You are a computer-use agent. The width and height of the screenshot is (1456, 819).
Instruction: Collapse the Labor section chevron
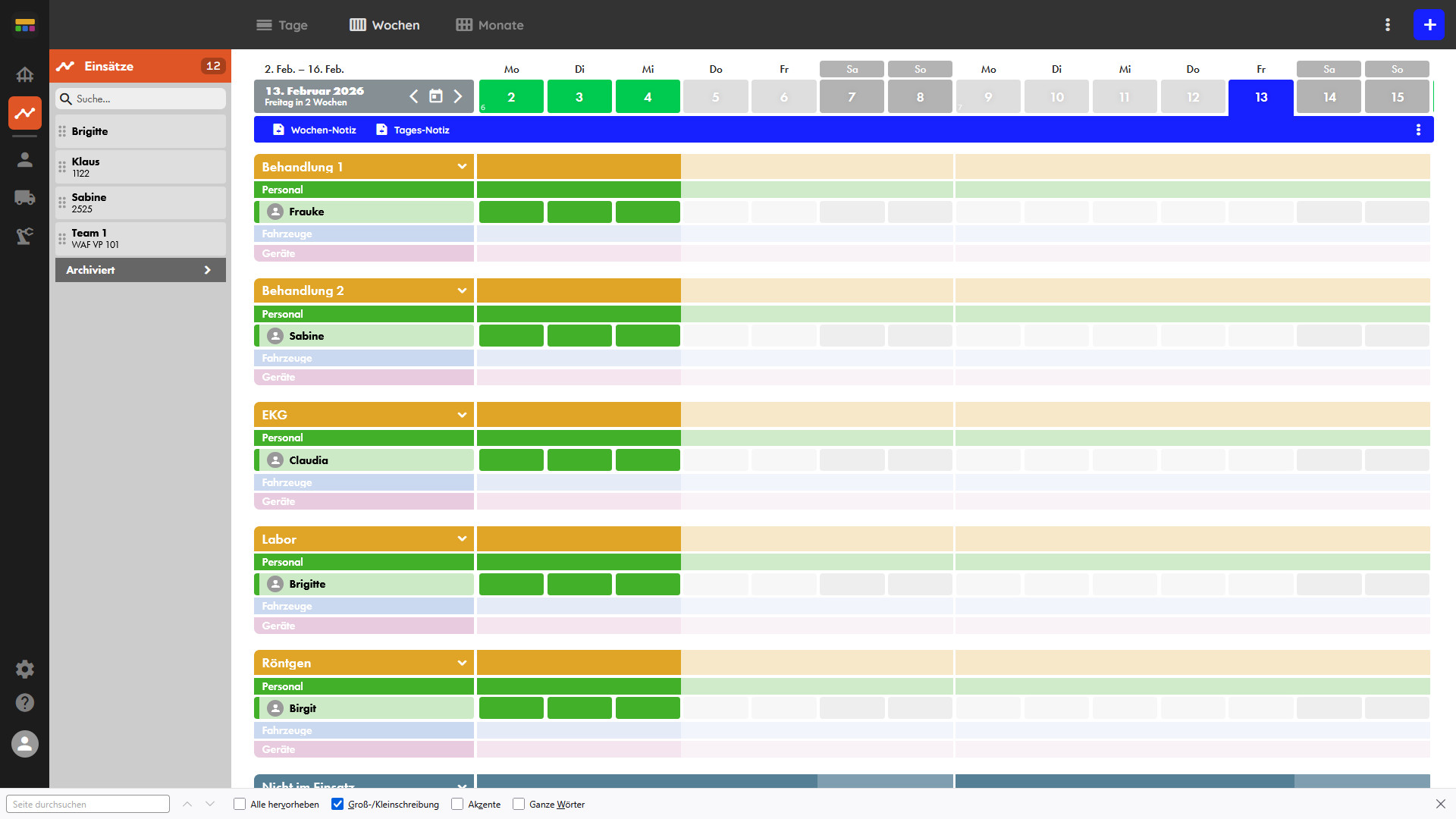click(x=462, y=539)
